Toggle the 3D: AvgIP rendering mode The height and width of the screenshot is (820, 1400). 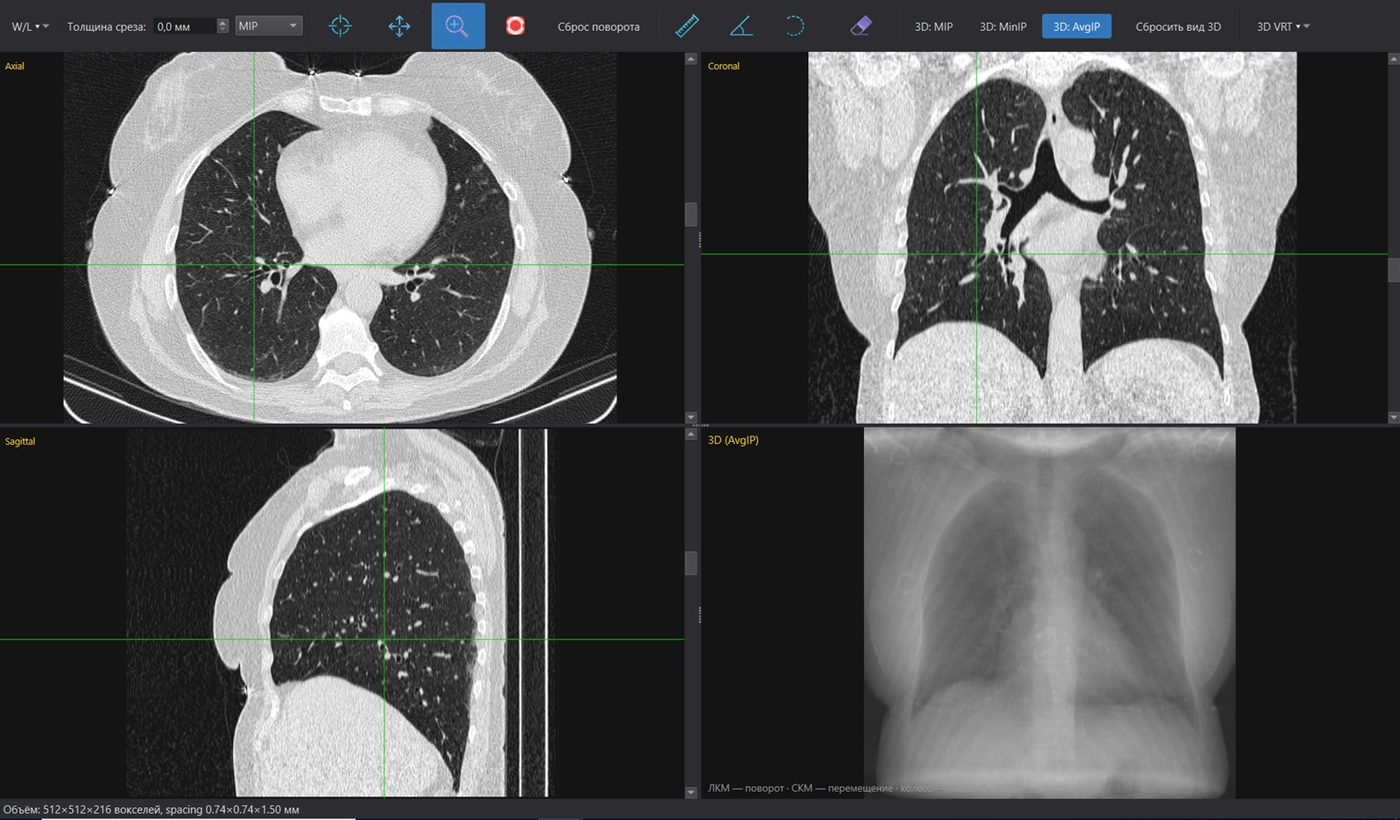point(1076,26)
